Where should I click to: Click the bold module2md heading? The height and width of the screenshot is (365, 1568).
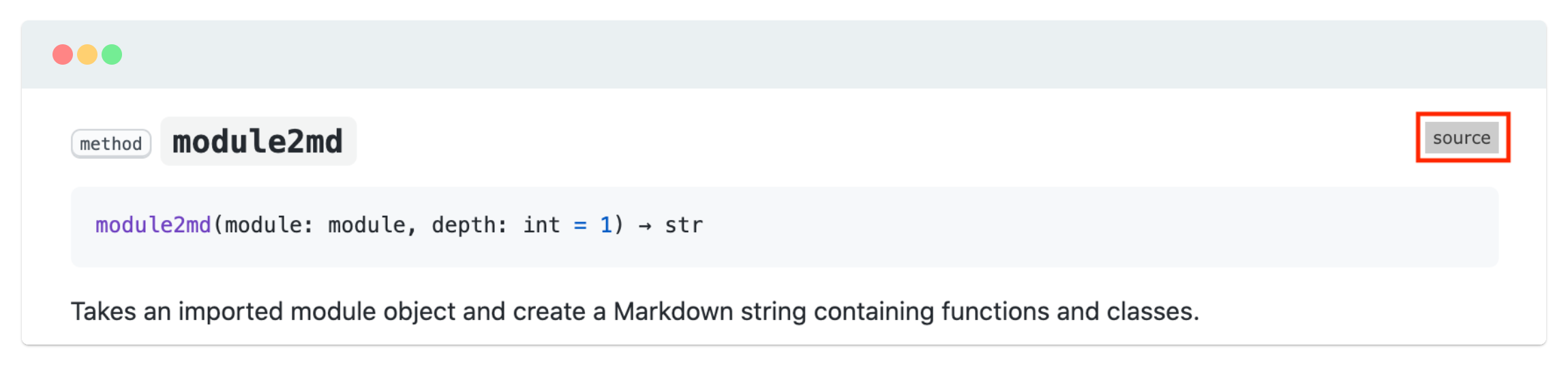click(x=258, y=142)
